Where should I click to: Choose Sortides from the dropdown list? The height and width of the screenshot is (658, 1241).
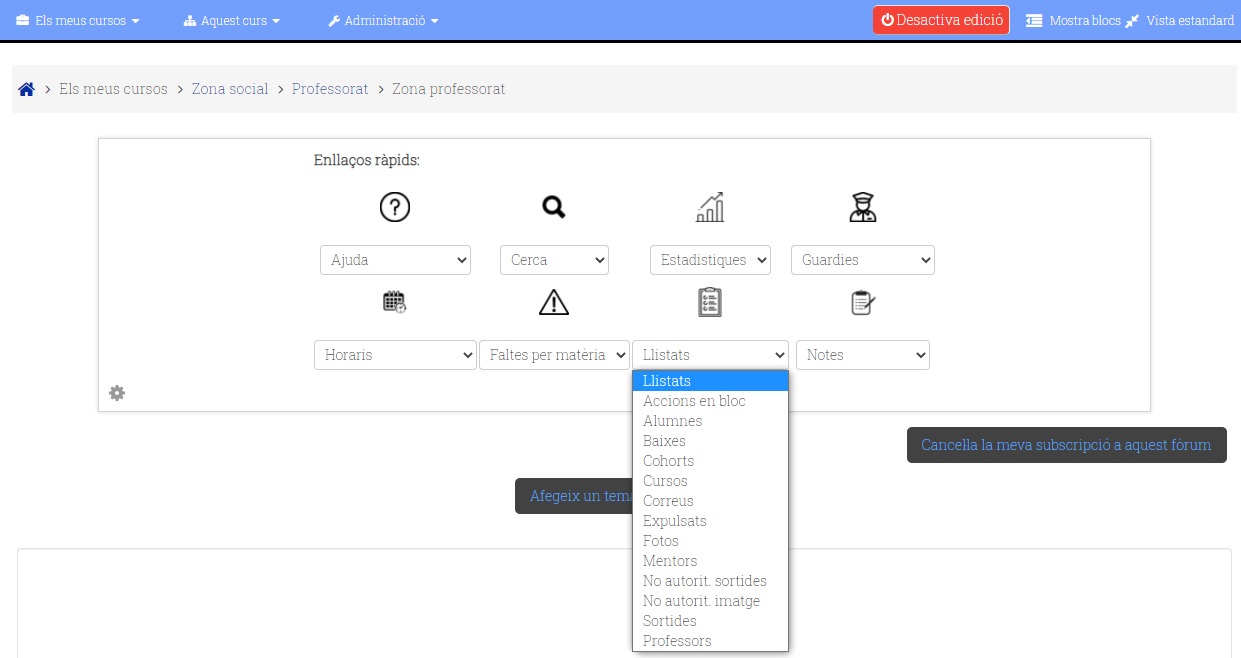pos(710,621)
